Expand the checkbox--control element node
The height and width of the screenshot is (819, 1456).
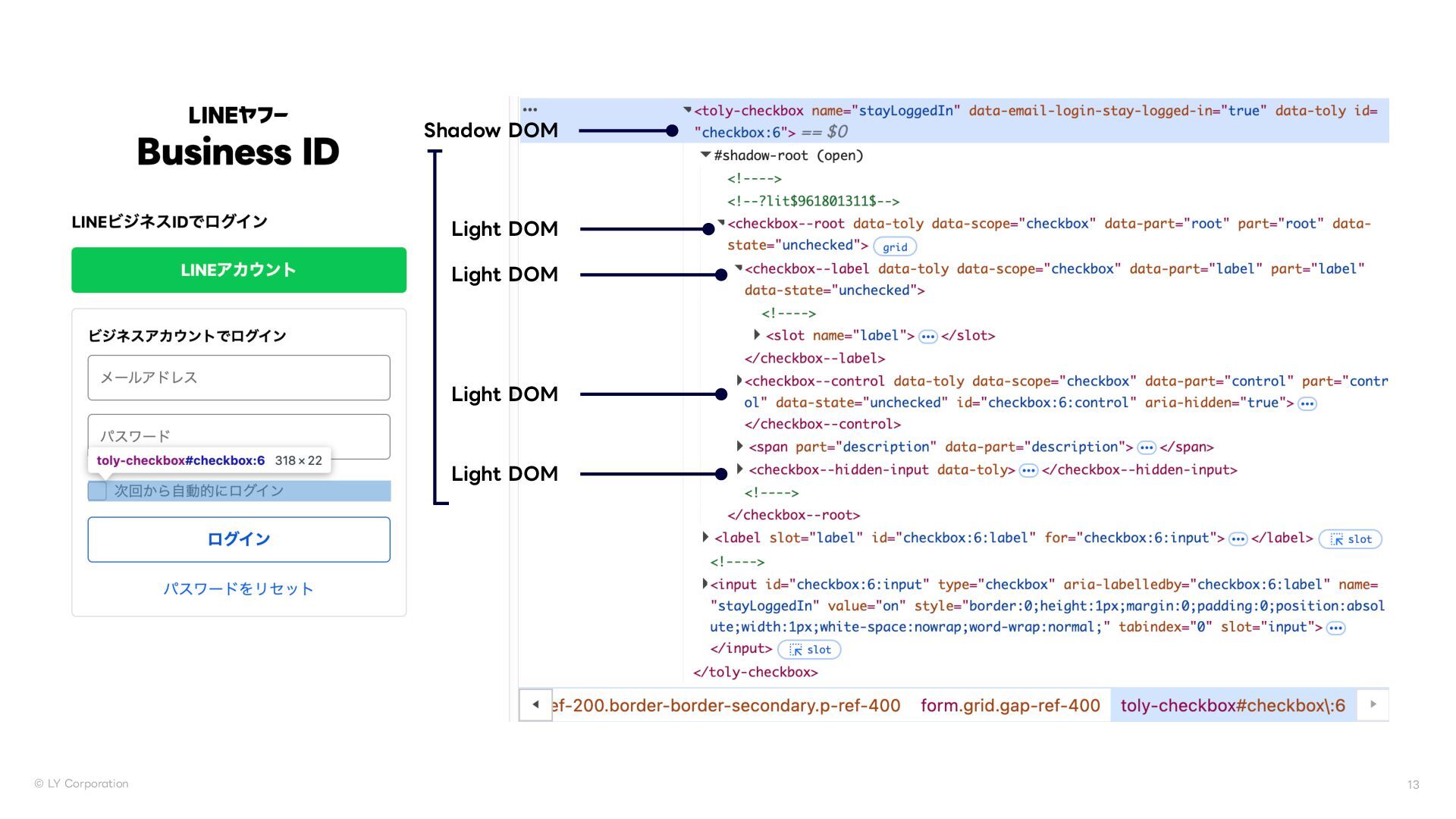[x=739, y=381]
